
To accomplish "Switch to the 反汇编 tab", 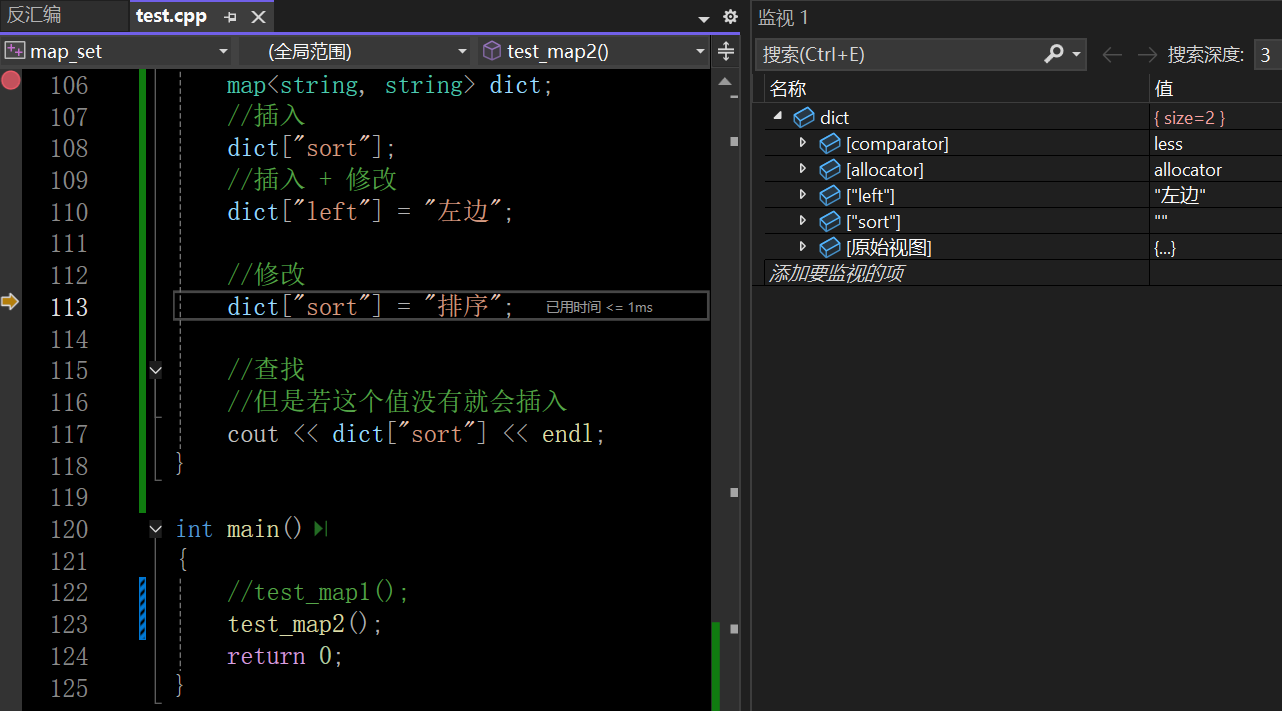I will [x=34, y=16].
